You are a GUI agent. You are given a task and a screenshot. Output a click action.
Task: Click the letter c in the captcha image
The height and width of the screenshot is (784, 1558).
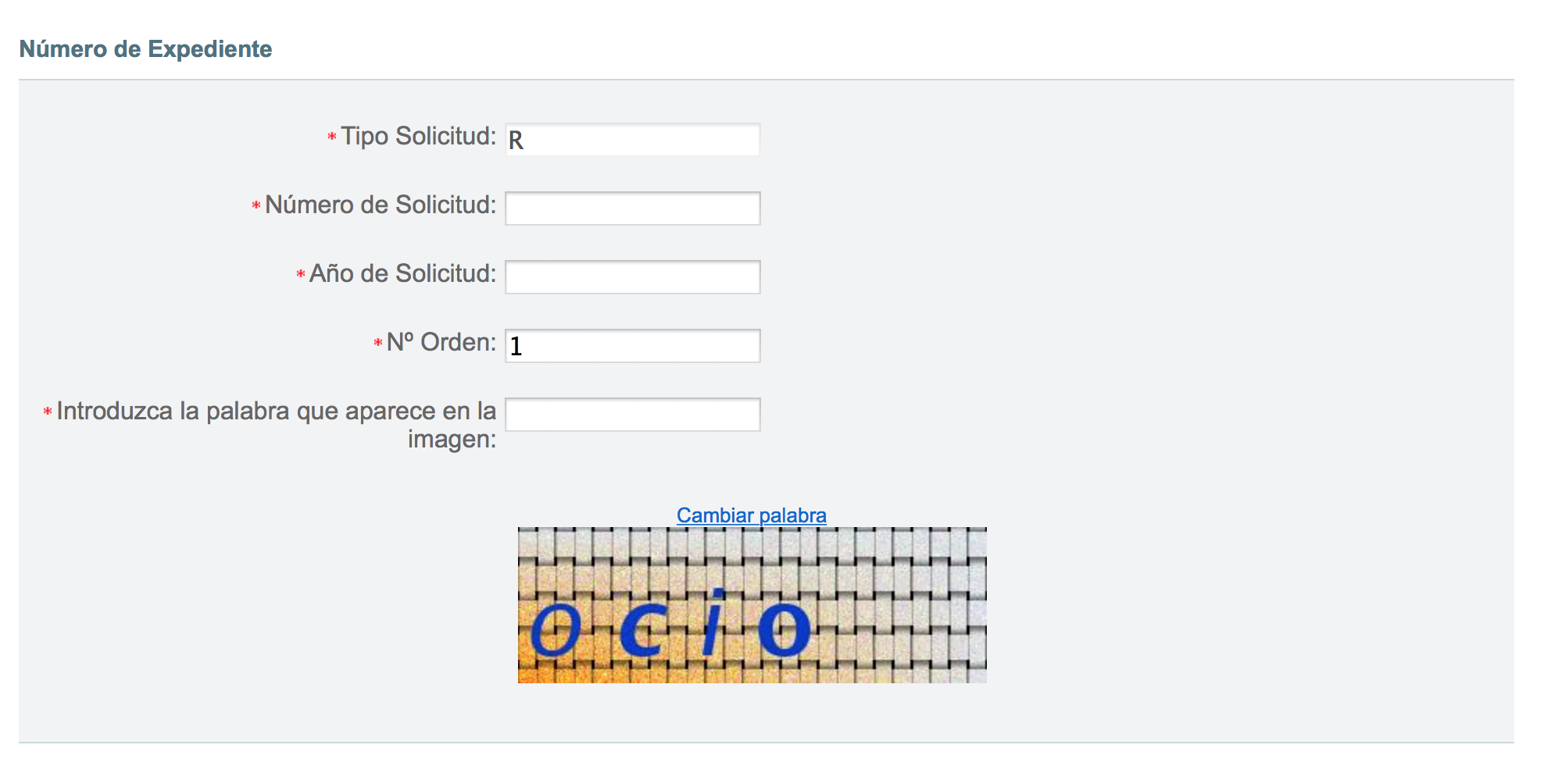[642, 629]
